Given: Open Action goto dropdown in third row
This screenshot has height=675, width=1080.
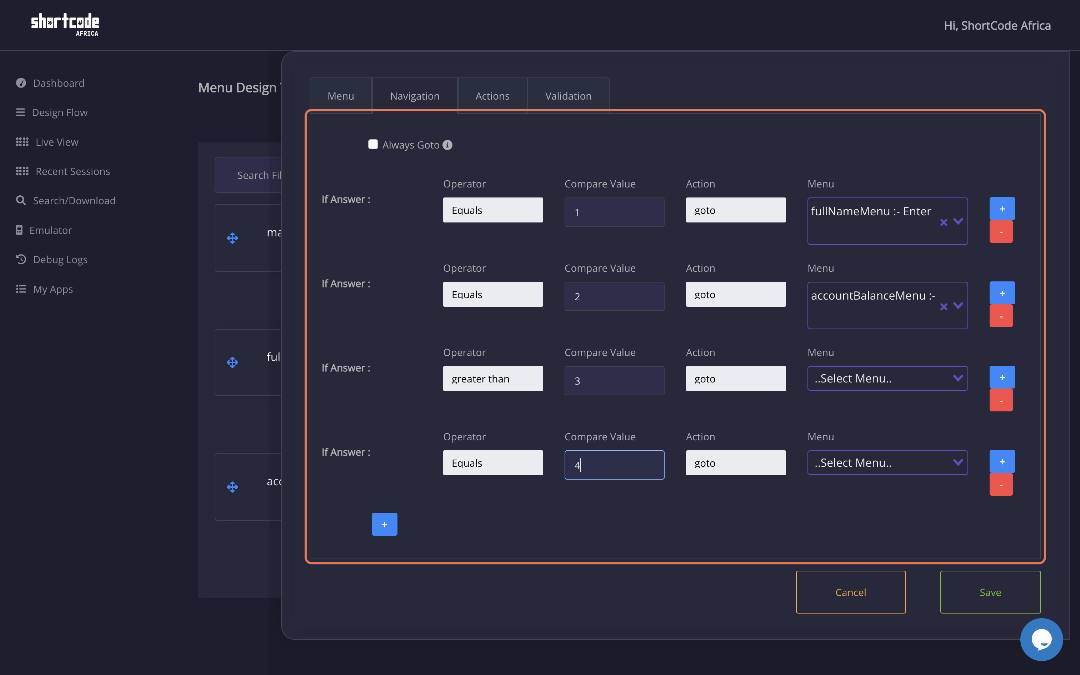Looking at the screenshot, I should click(736, 378).
